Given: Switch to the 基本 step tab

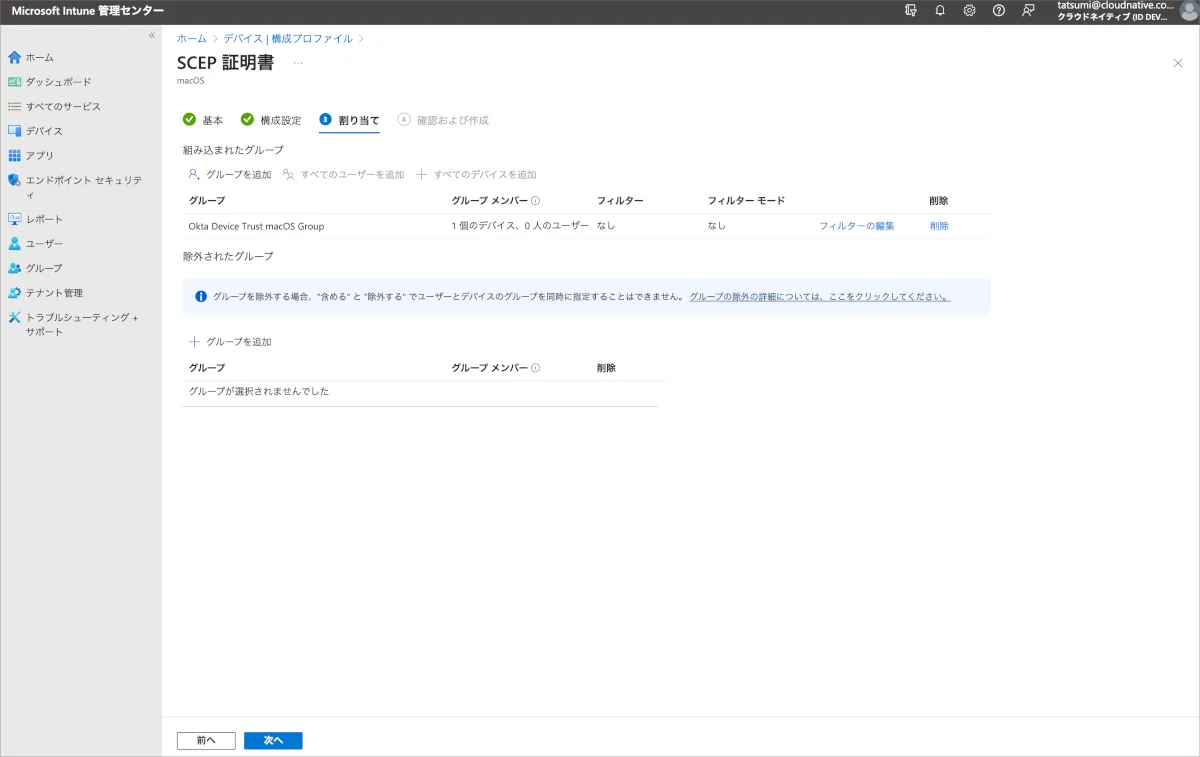Looking at the screenshot, I should tap(203, 120).
